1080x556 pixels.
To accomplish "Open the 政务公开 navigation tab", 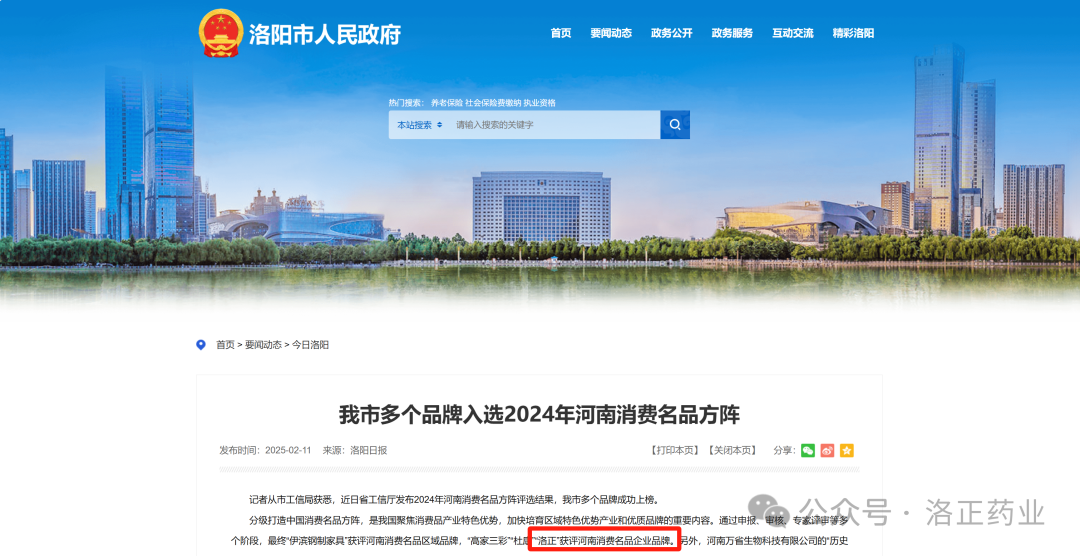I will point(672,33).
